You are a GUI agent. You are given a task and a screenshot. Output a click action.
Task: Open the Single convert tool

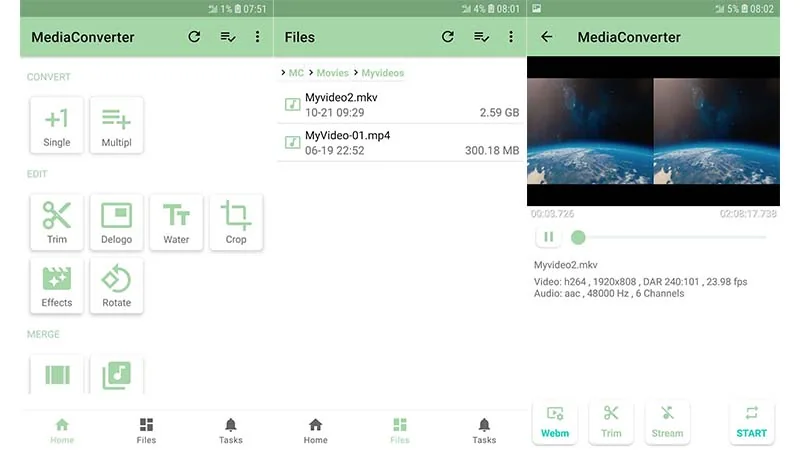(57, 125)
